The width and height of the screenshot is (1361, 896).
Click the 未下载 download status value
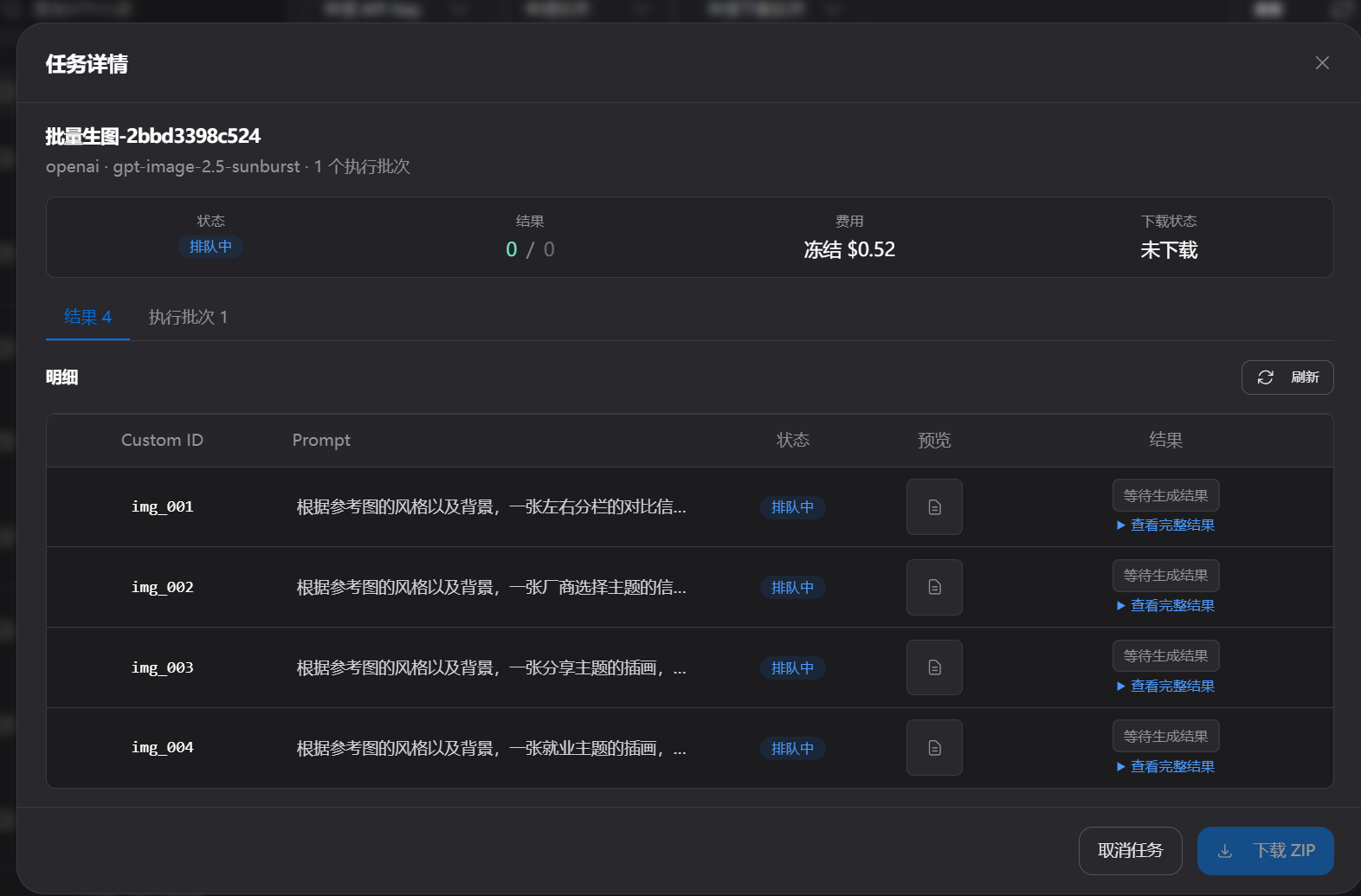tap(1169, 250)
